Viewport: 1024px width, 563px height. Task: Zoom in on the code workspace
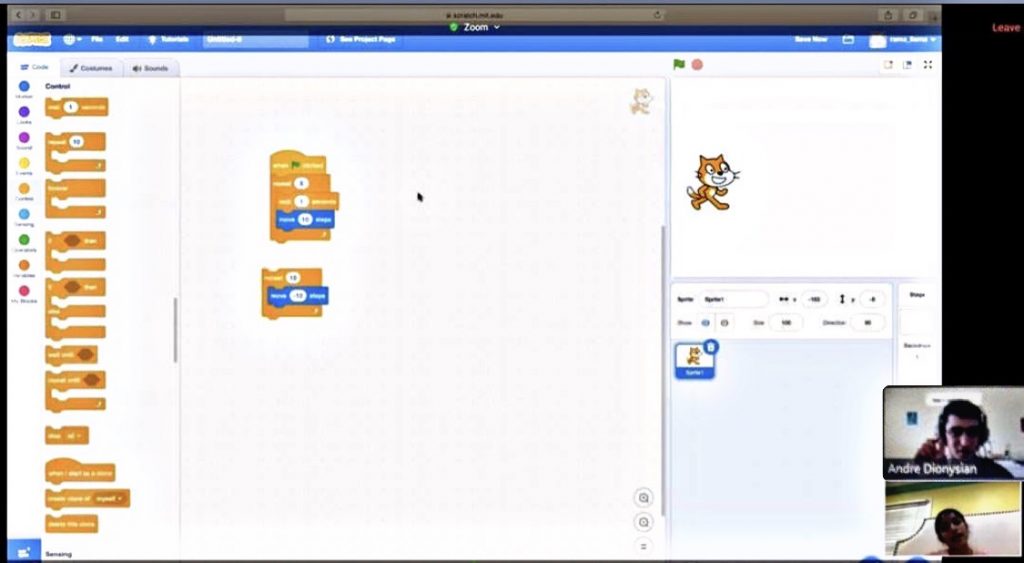643,498
